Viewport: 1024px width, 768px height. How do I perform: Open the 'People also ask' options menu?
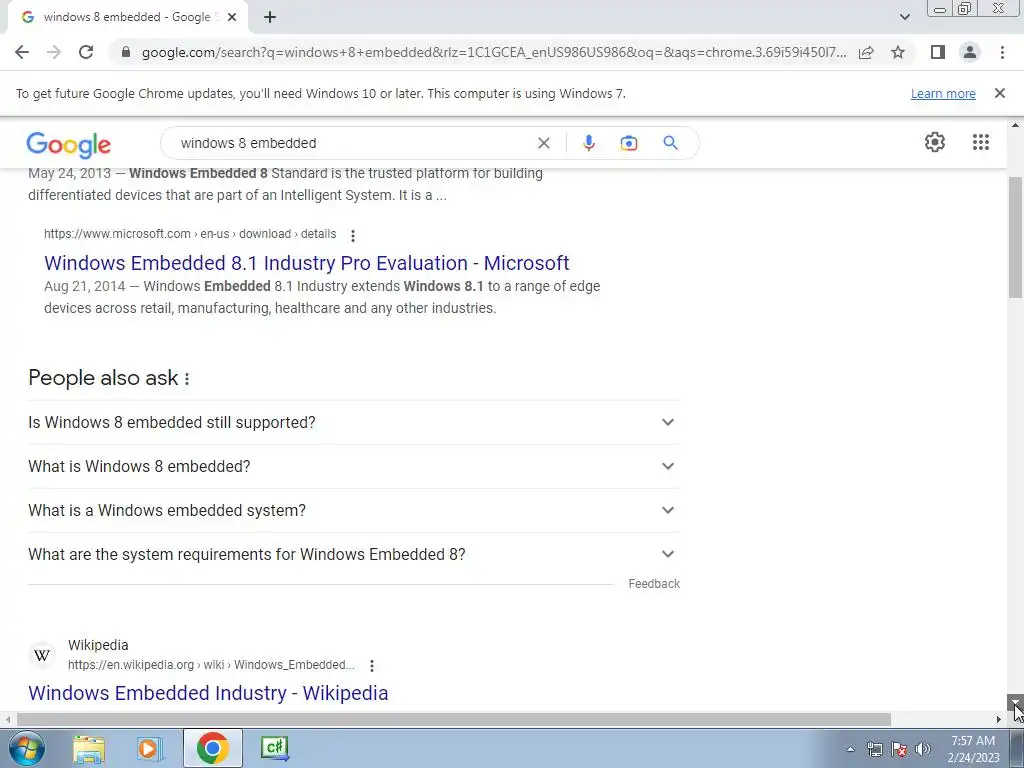coord(187,379)
